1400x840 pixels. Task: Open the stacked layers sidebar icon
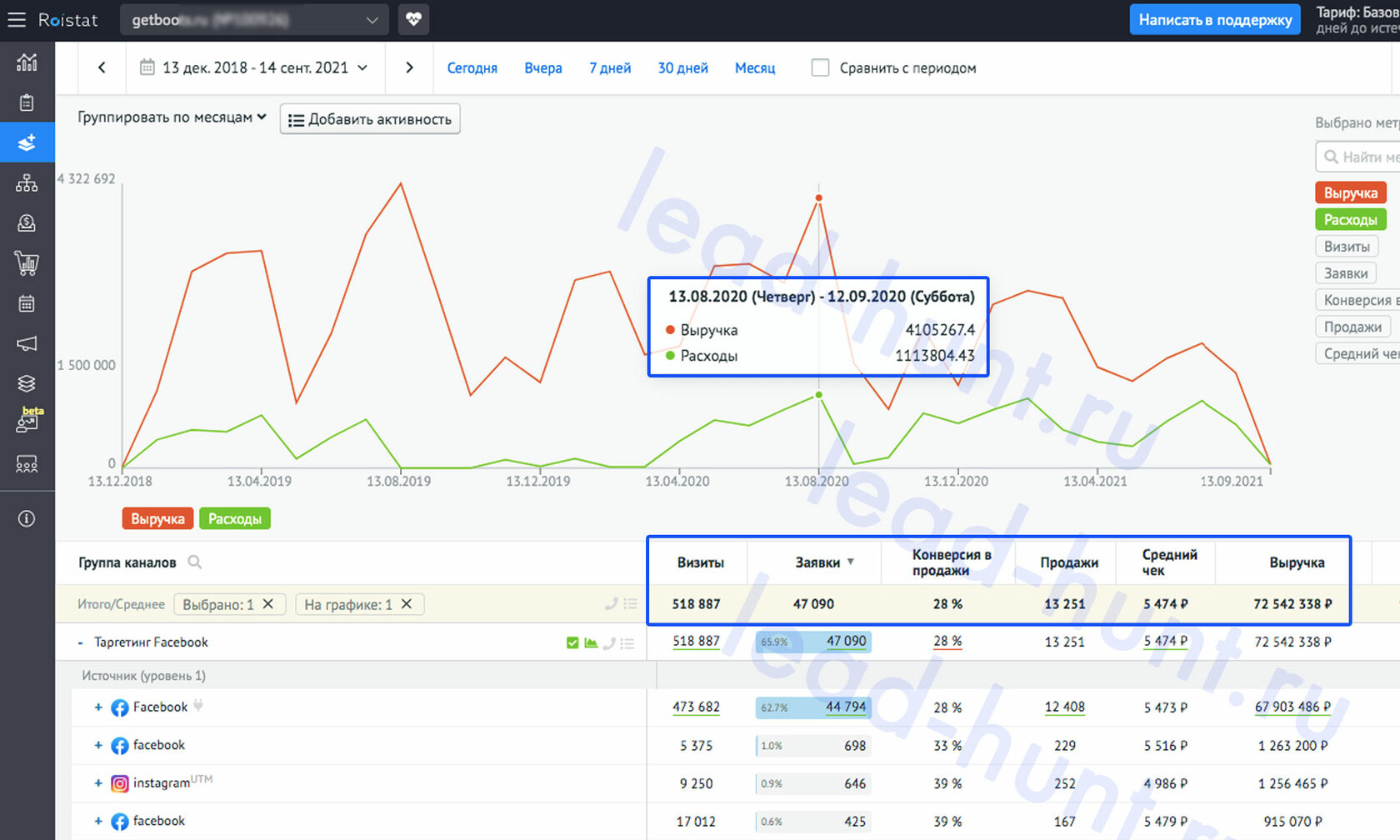27,383
